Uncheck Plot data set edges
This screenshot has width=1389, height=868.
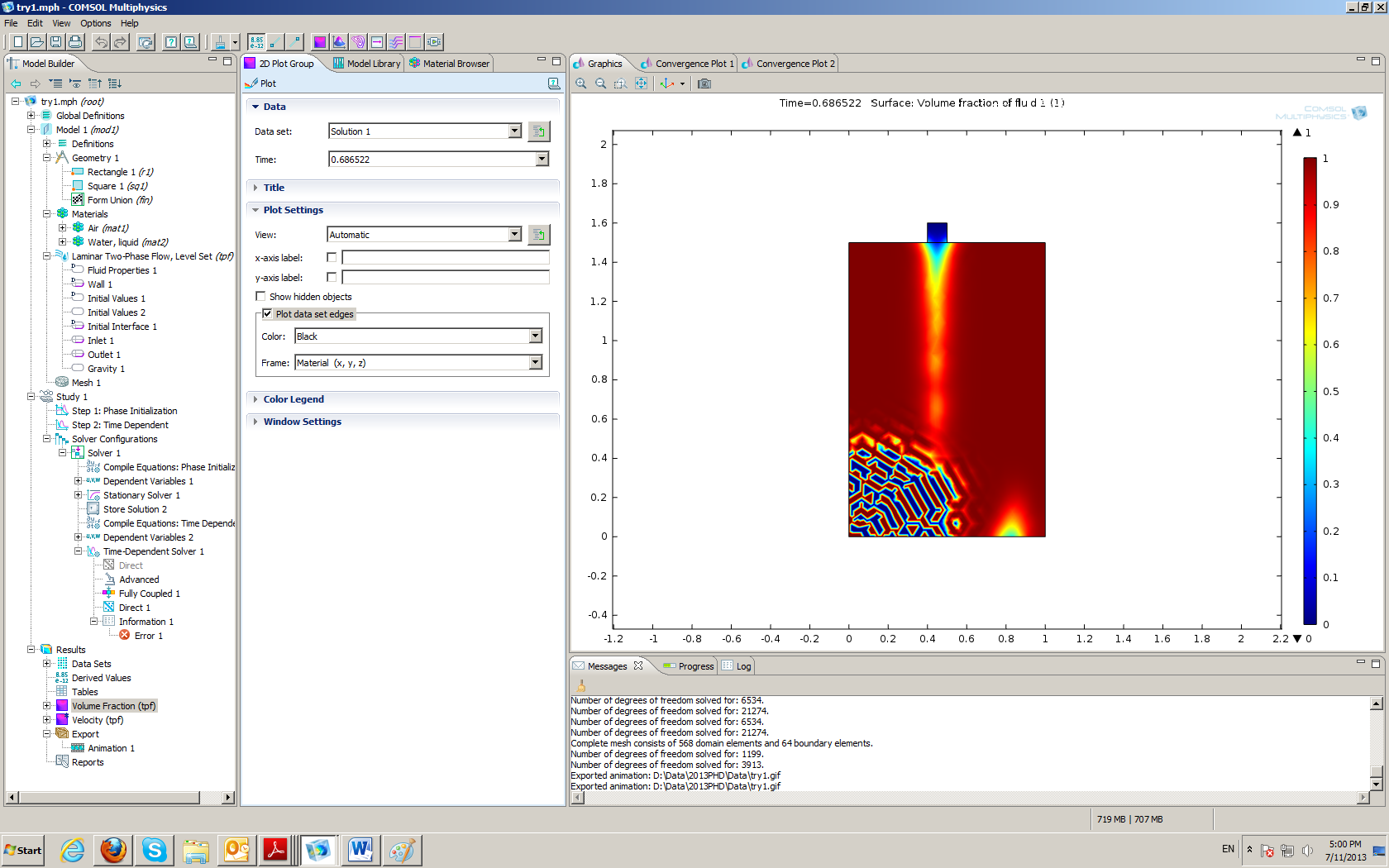267,314
